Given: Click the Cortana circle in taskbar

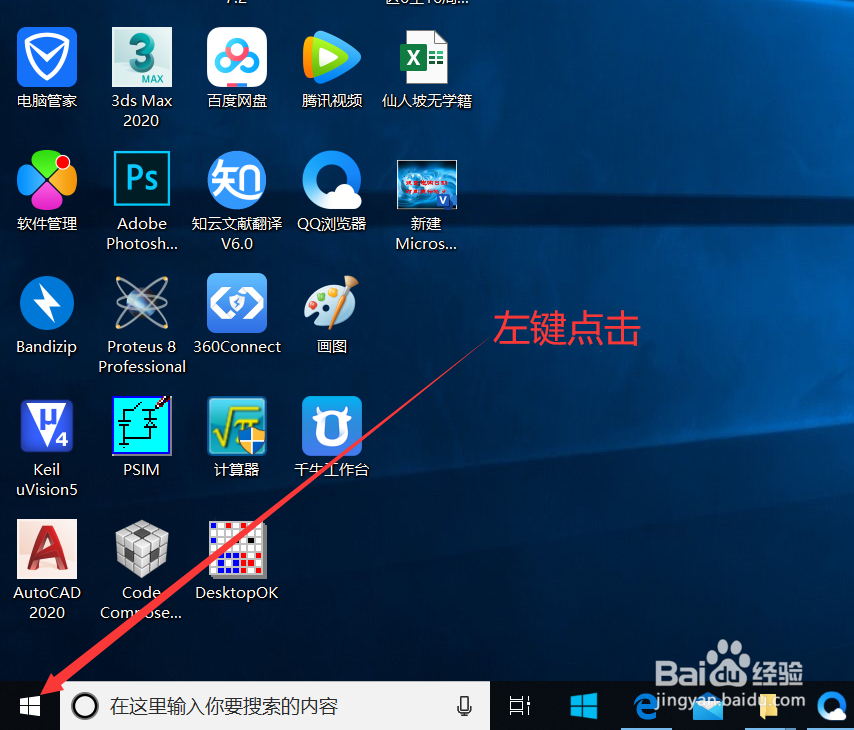Looking at the screenshot, I should tap(85, 706).
